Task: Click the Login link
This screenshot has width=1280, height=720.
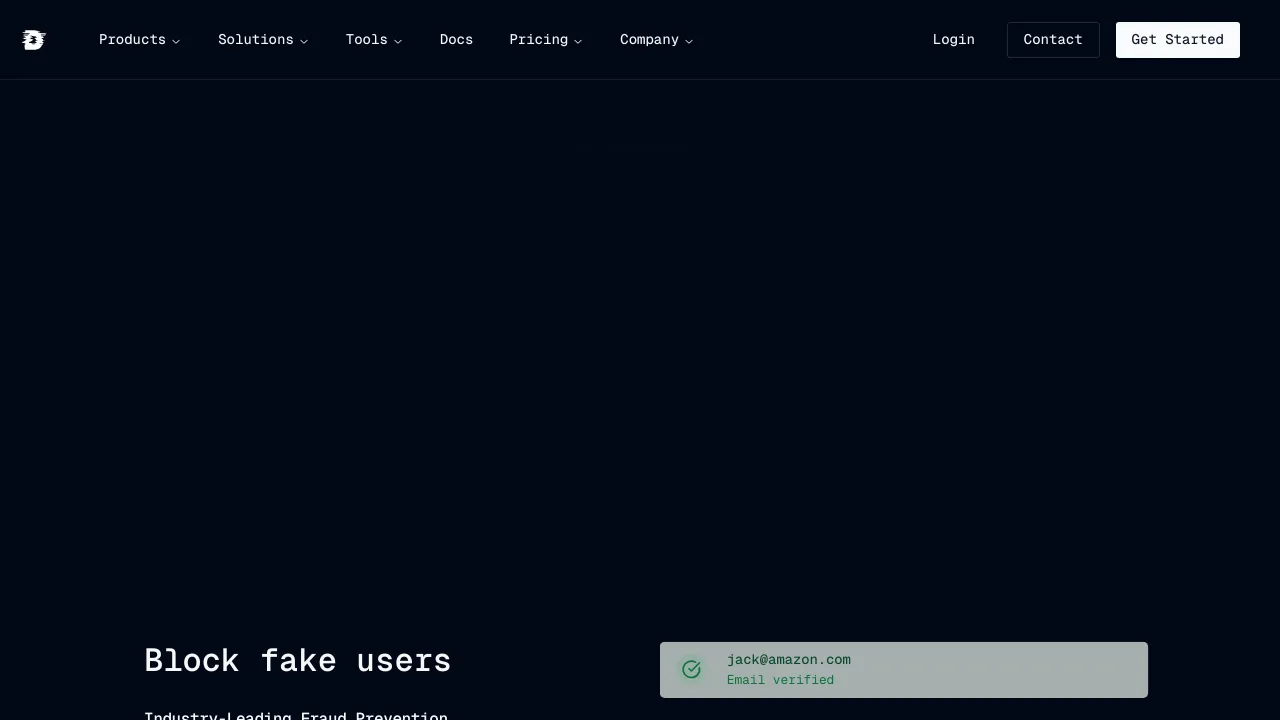Action: click(953, 40)
